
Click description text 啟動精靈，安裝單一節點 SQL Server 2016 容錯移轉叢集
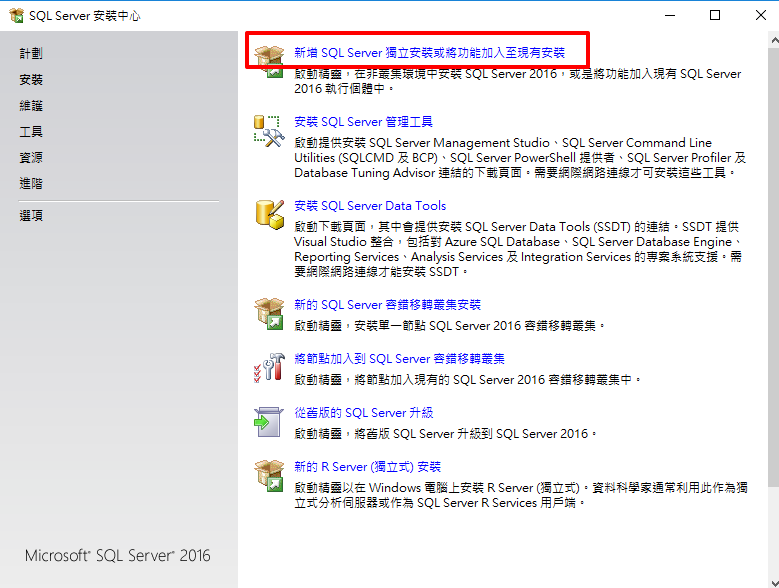tap(450, 326)
